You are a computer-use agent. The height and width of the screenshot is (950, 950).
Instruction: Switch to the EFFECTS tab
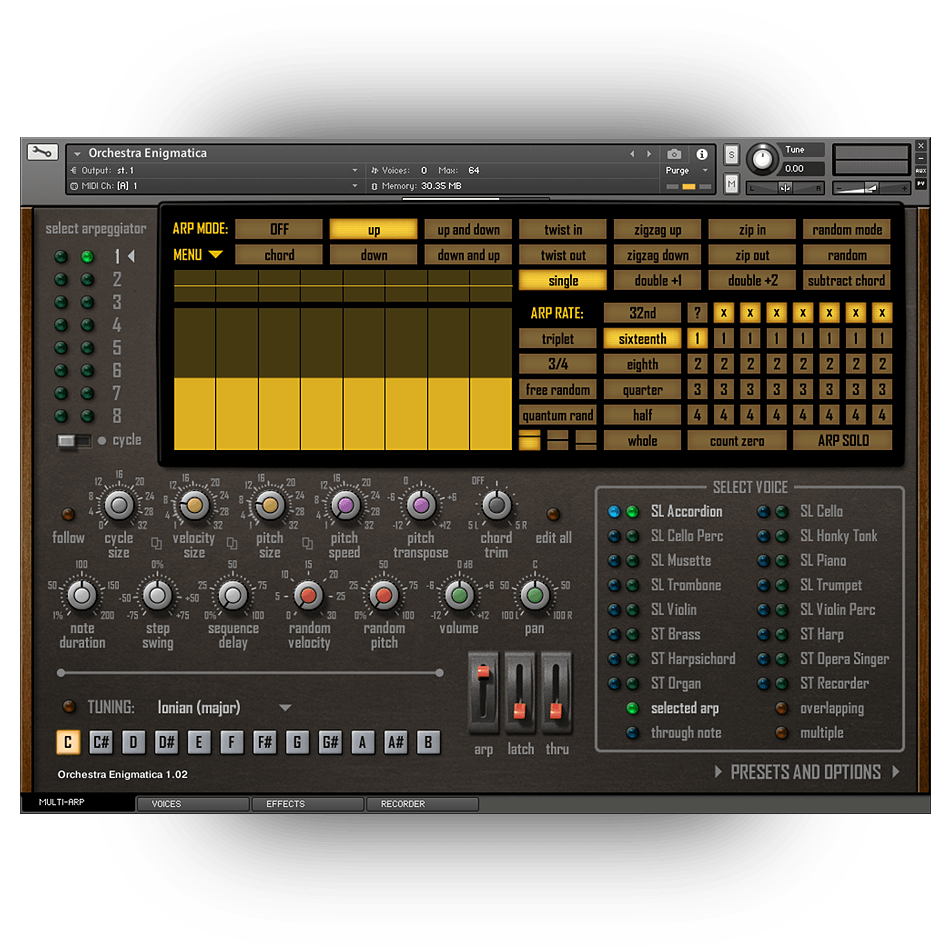308,804
